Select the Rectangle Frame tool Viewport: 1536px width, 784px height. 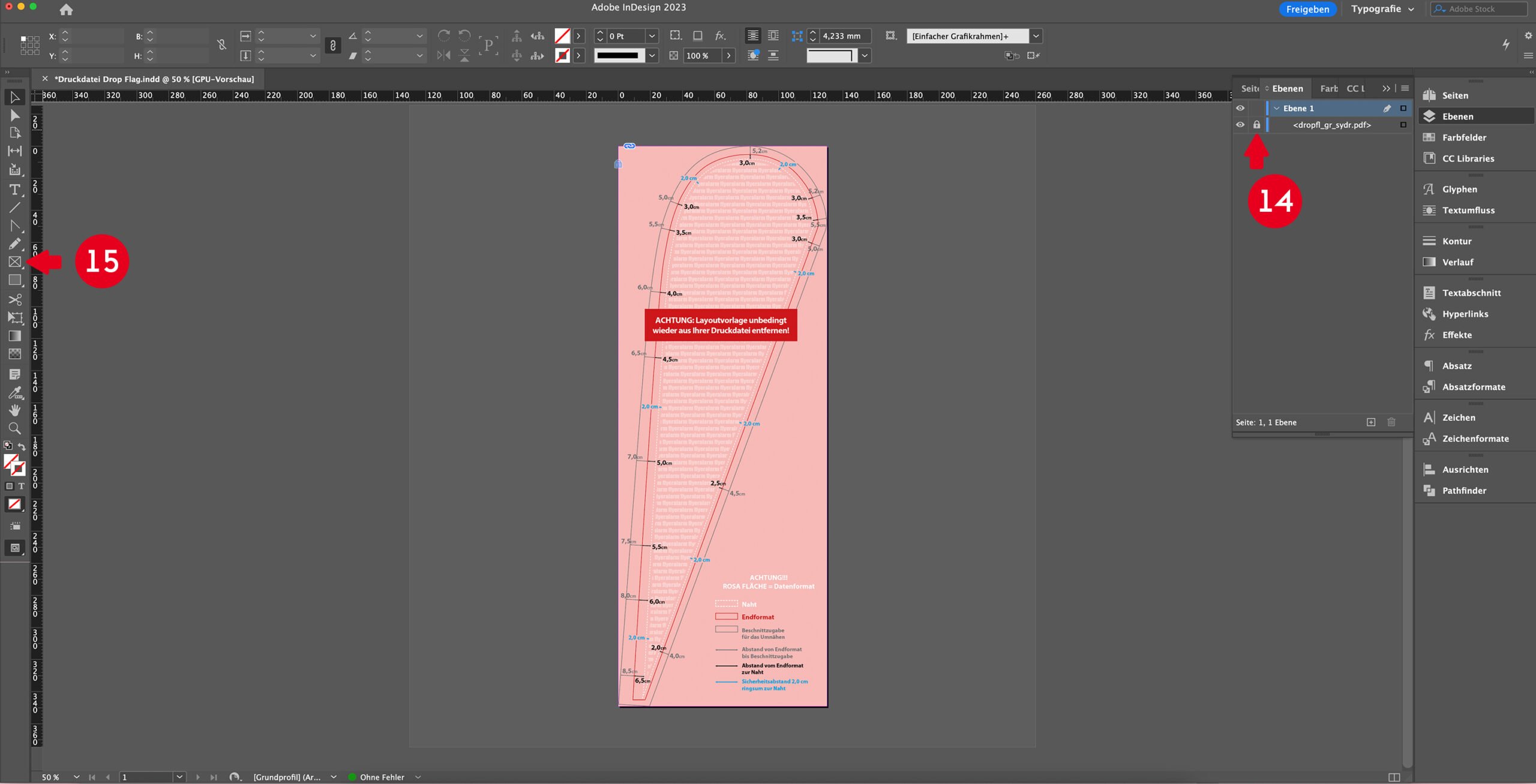(14, 262)
